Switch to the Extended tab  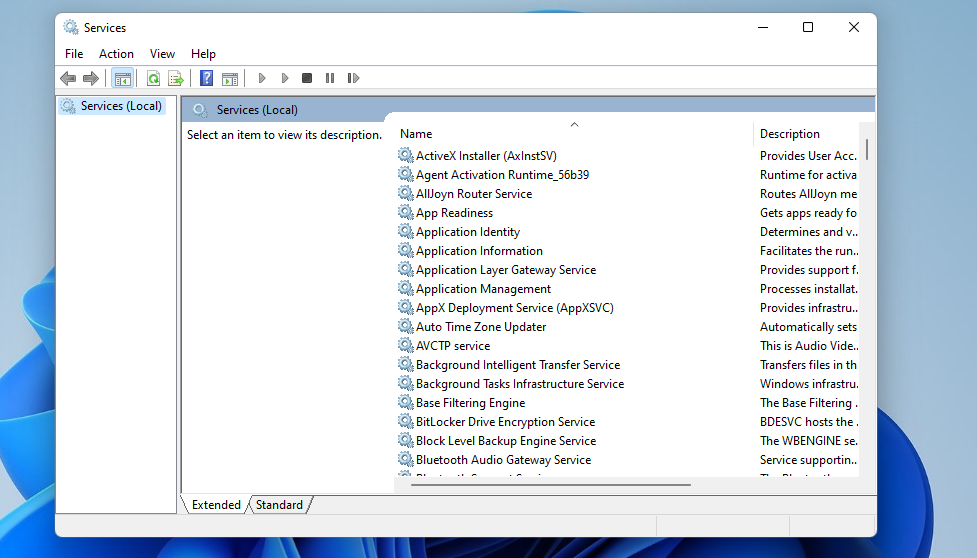[216, 504]
